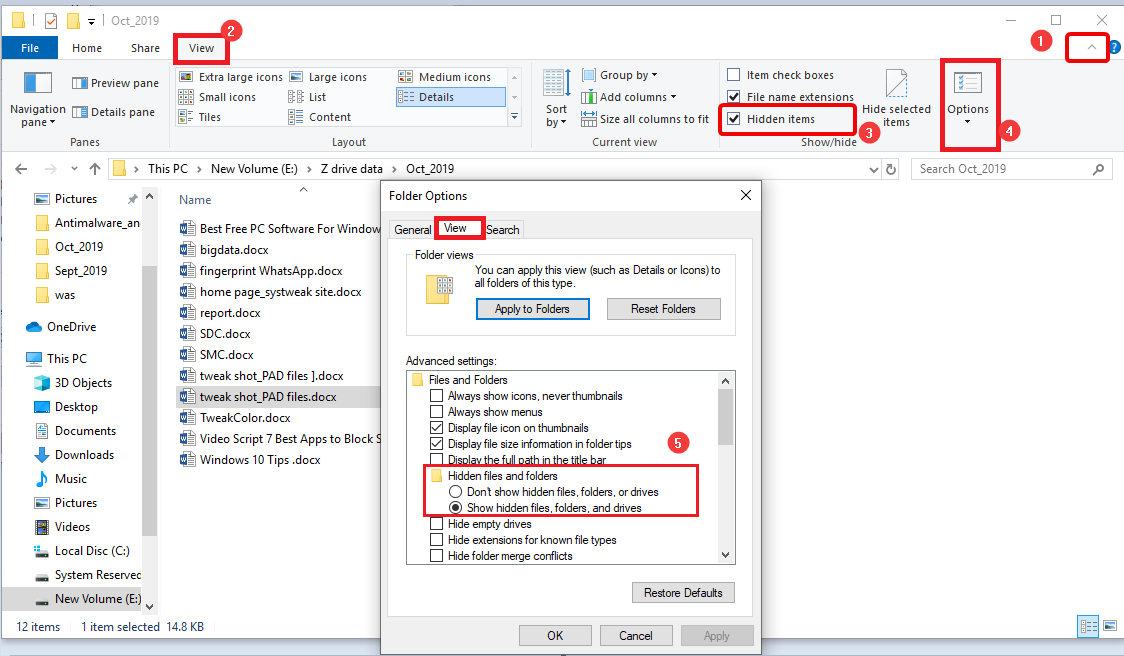Open Music in navigation pane
Viewport: 1124px width, 656px height.
pos(60,479)
